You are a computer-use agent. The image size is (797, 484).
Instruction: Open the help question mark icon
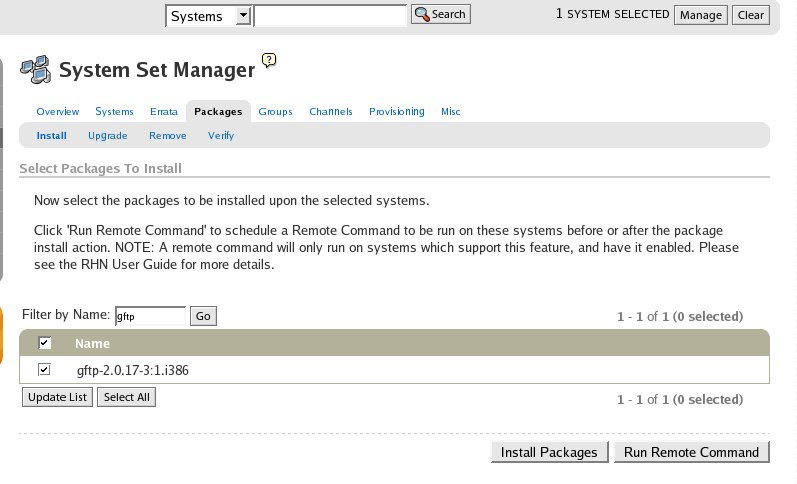pos(268,60)
